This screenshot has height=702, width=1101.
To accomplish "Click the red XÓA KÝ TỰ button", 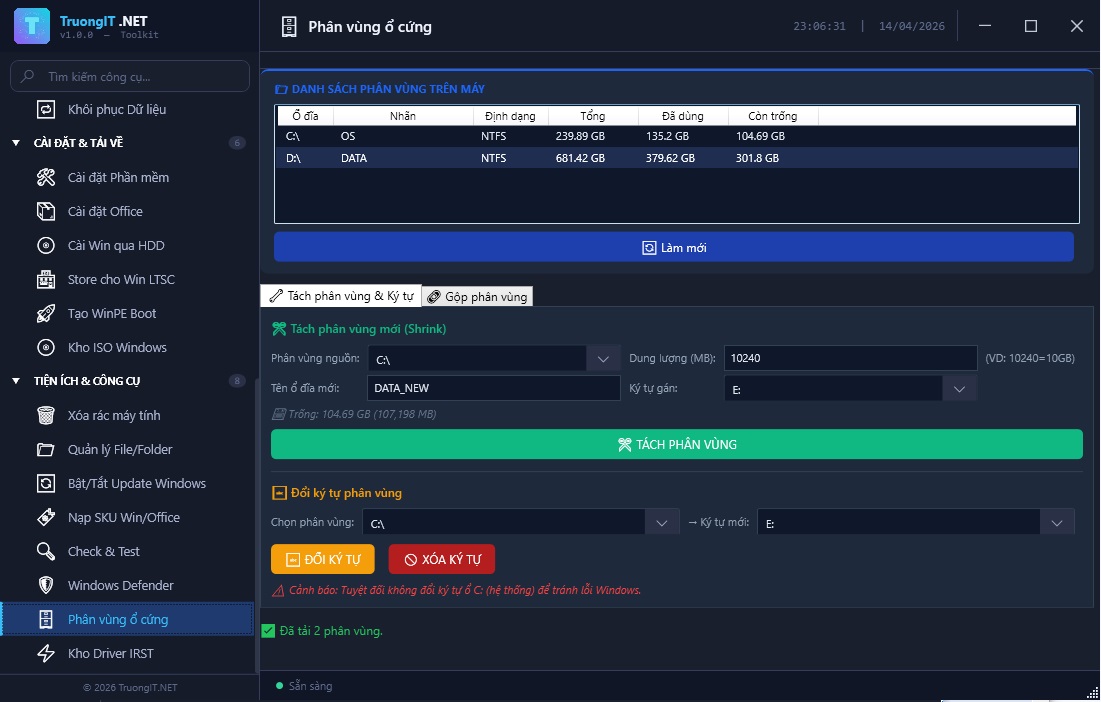I will tap(441, 559).
